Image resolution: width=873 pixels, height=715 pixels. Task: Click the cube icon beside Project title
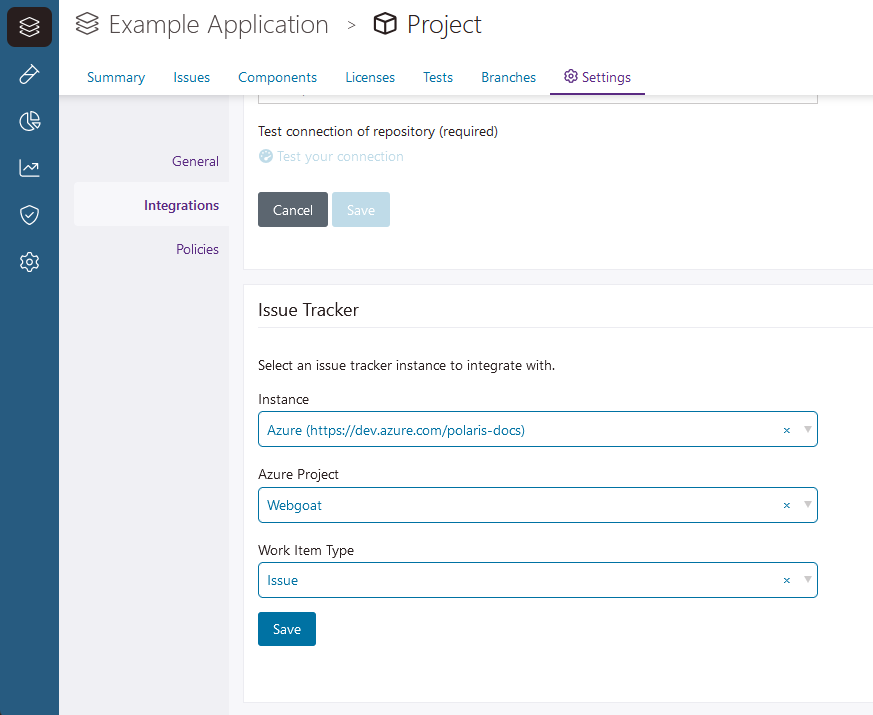[385, 24]
